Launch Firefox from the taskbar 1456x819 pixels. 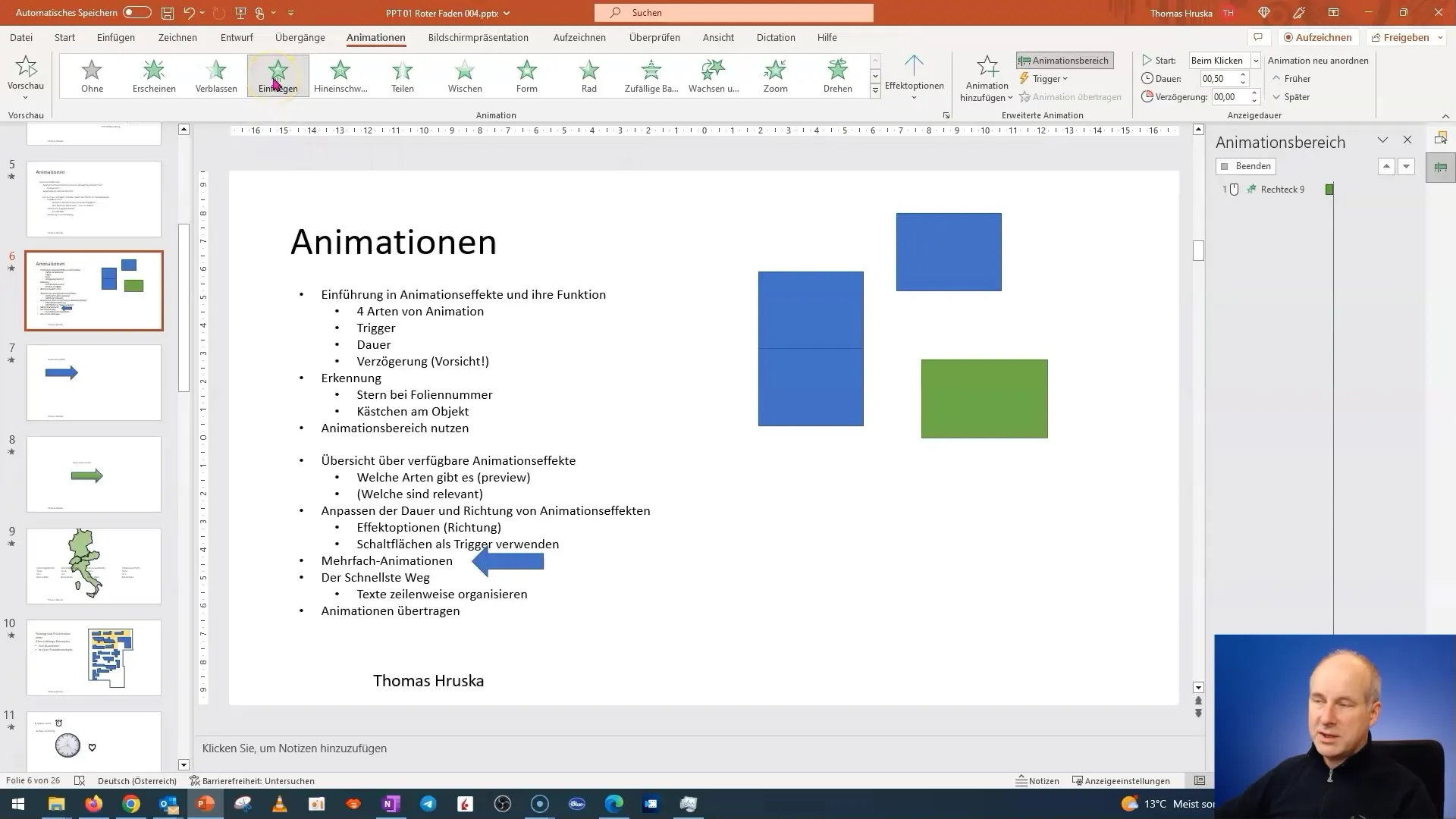[94, 804]
